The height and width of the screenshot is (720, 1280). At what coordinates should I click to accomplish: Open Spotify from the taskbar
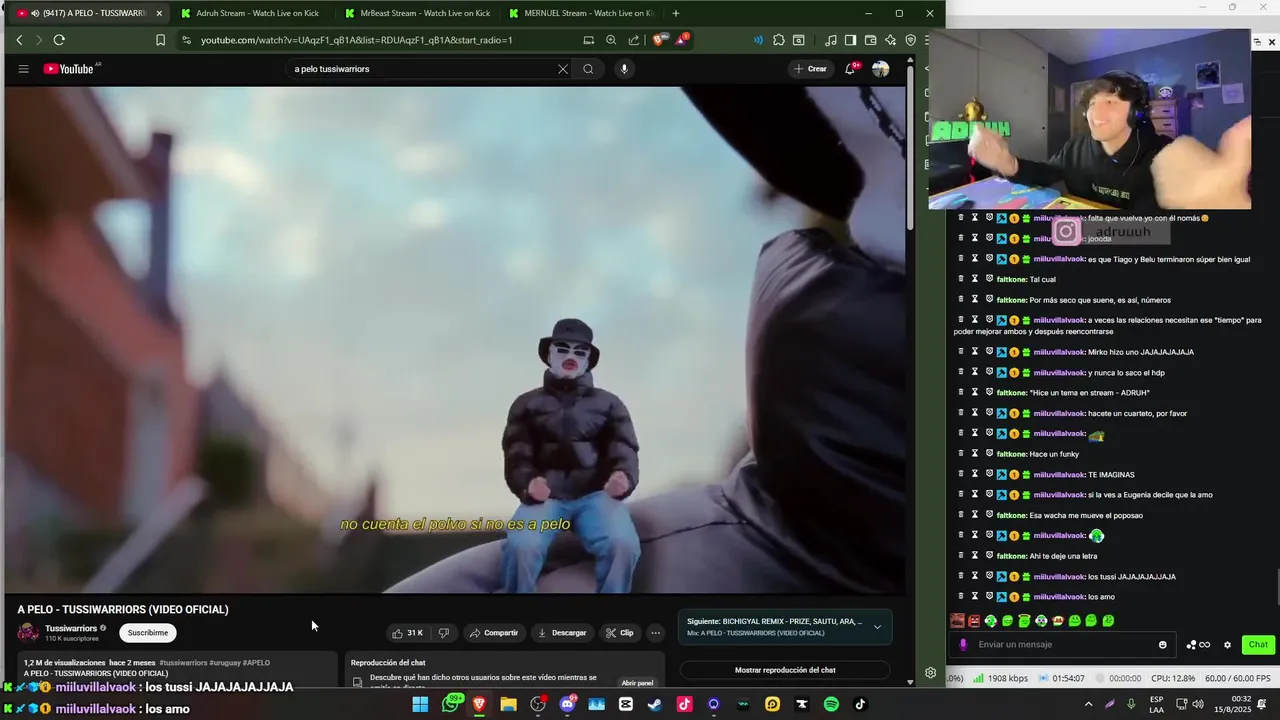tap(831, 704)
